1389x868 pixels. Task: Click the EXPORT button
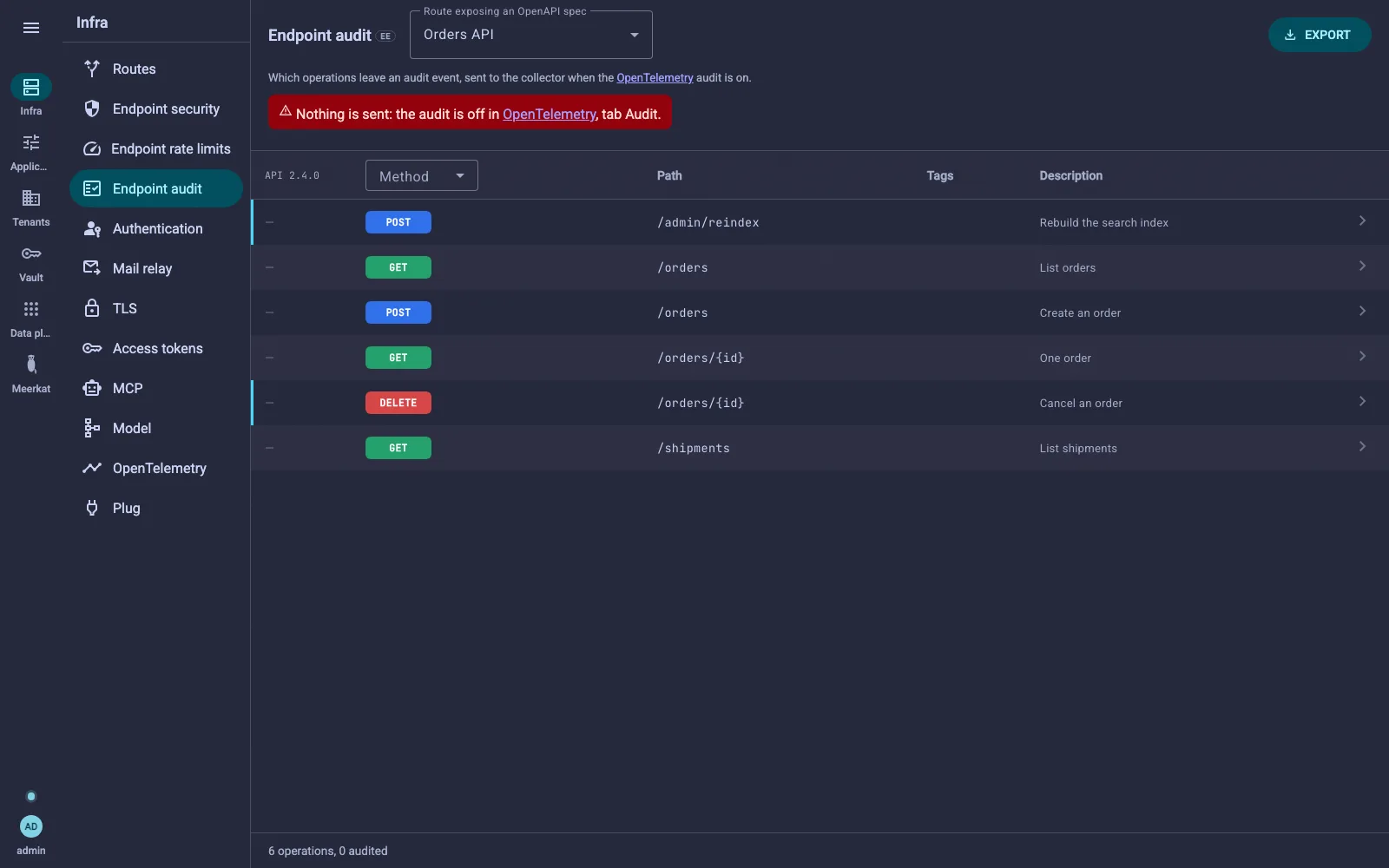(x=1320, y=35)
